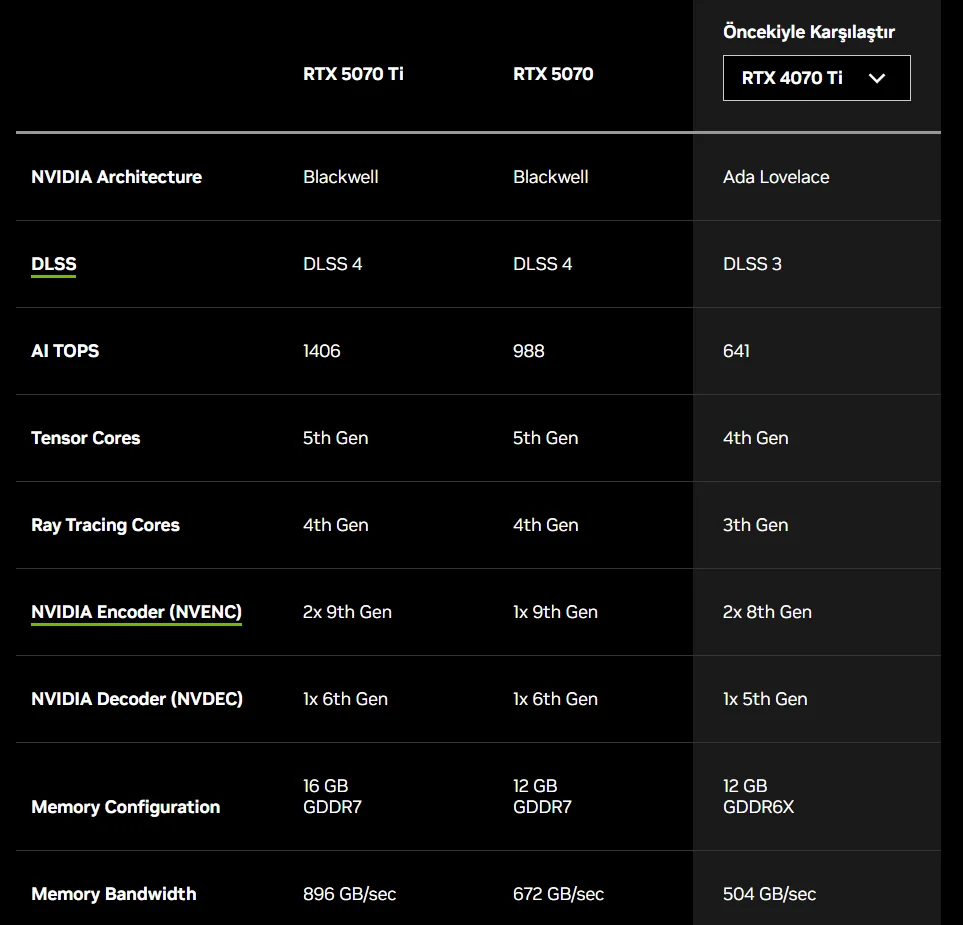Select the 12 GB GDDR6X cell

[758, 796]
